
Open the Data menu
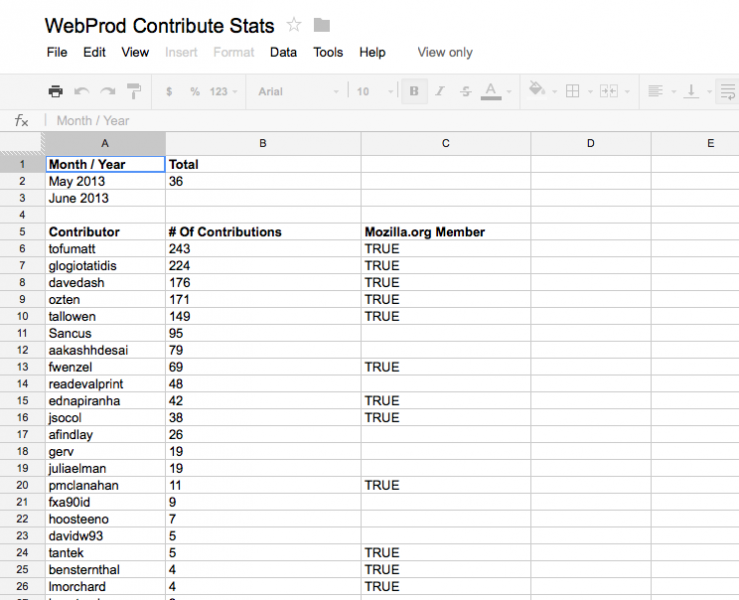pyautogui.click(x=283, y=52)
